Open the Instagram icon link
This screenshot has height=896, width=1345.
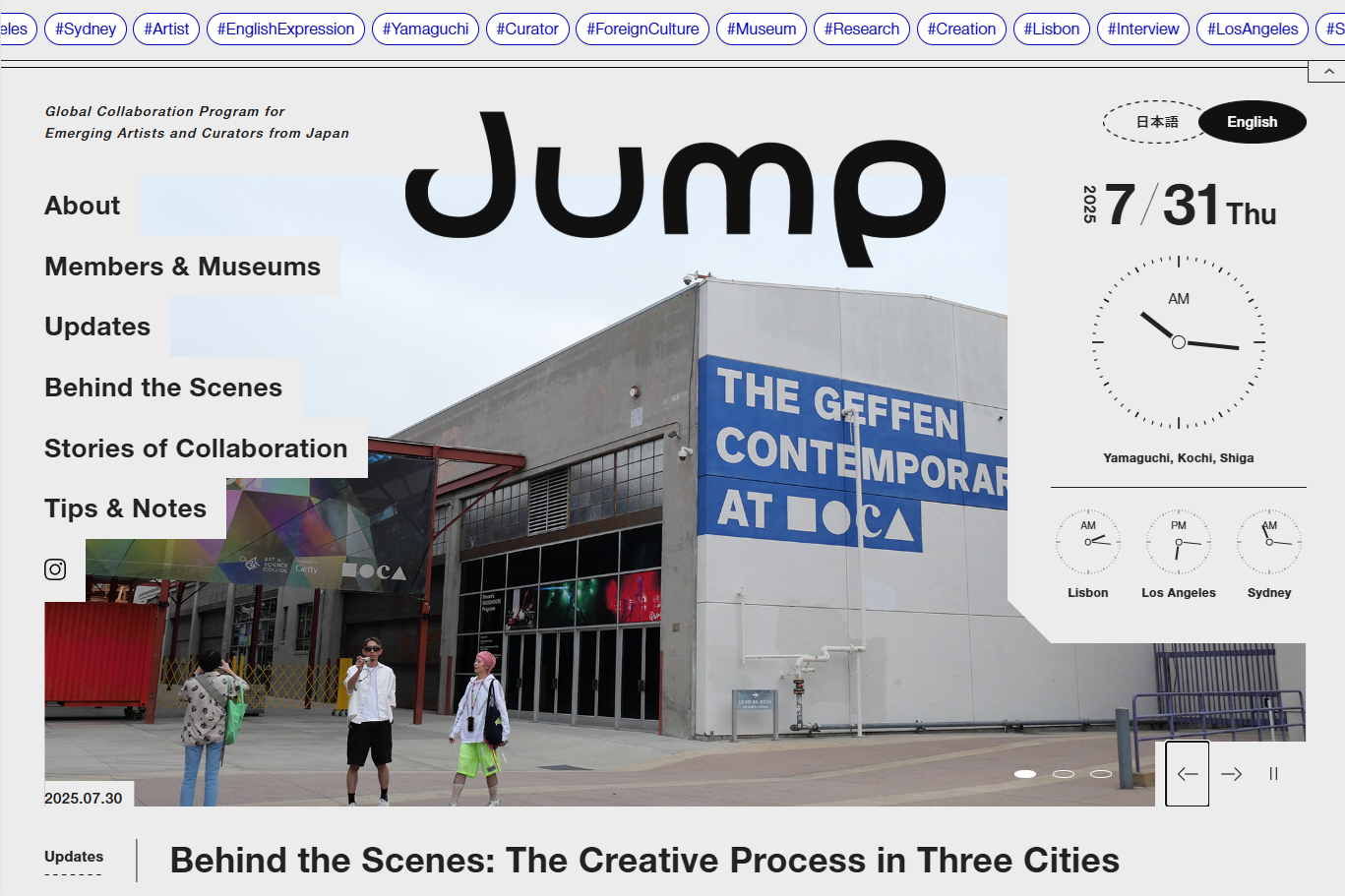55,569
